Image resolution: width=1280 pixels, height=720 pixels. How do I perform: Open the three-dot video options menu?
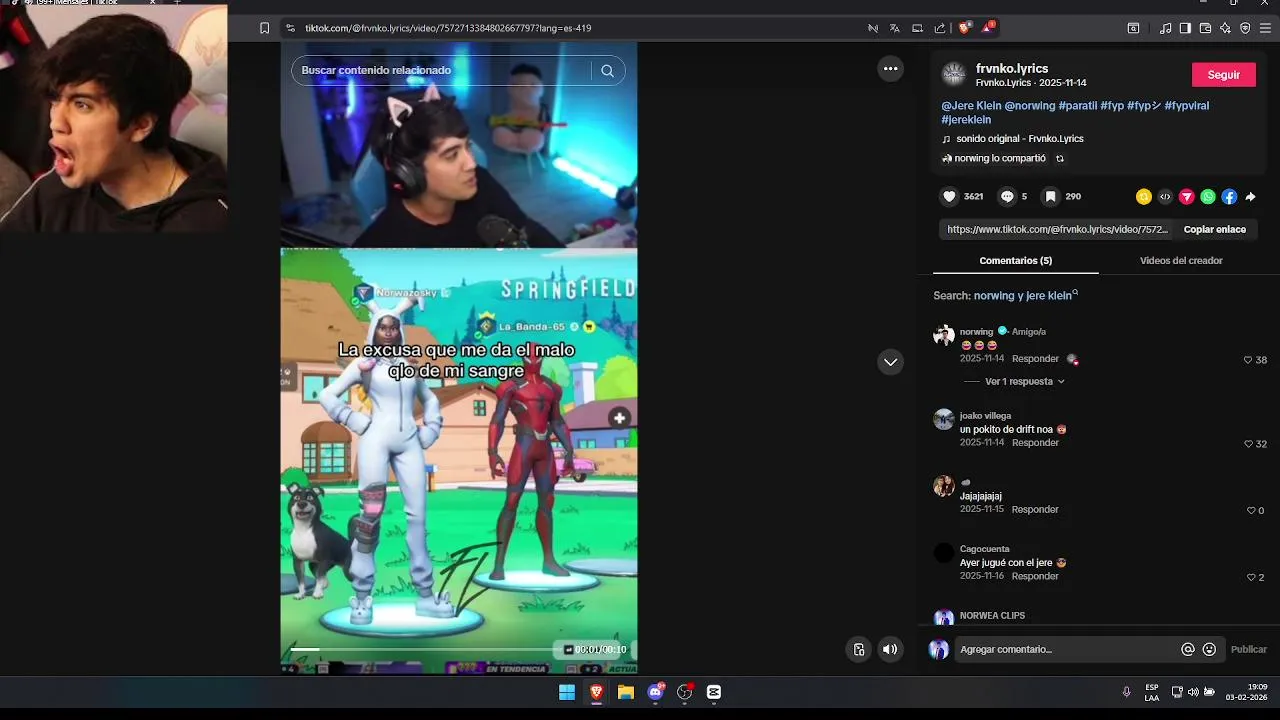[890, 69]
